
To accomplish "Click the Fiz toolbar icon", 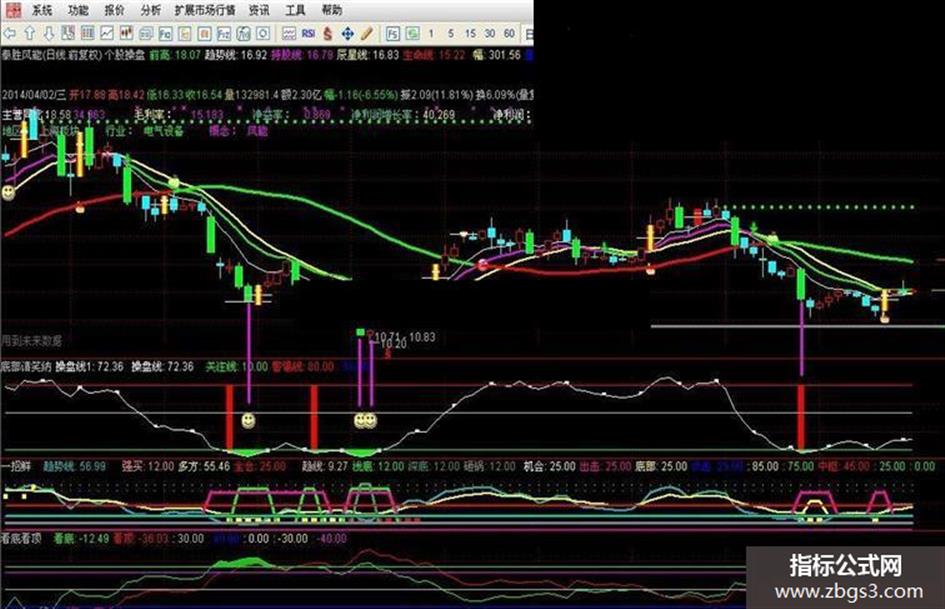I will click(x=224, y=34).
